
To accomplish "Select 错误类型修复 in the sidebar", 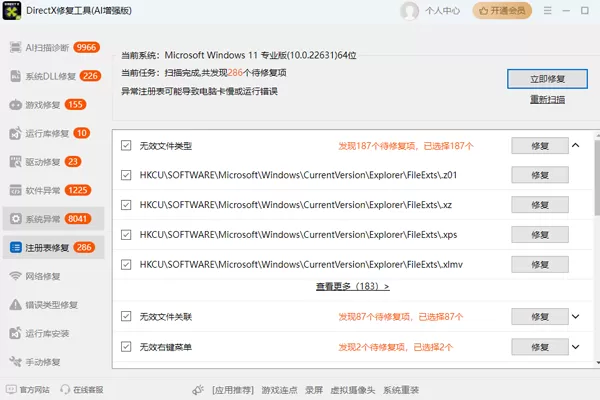I will tap(54, 305).
